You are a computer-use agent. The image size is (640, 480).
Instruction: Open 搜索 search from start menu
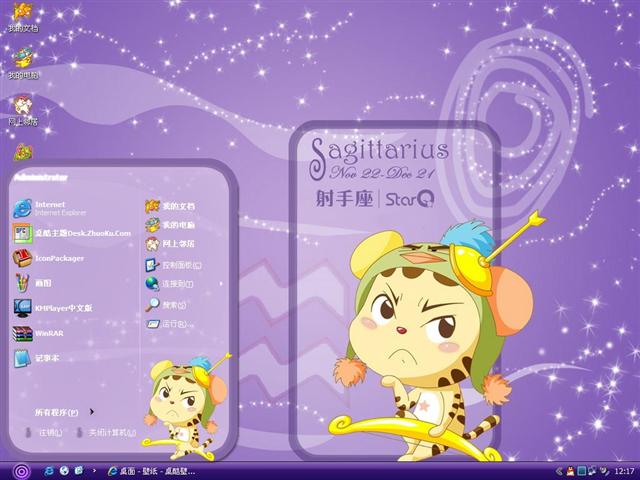(166, 305)
